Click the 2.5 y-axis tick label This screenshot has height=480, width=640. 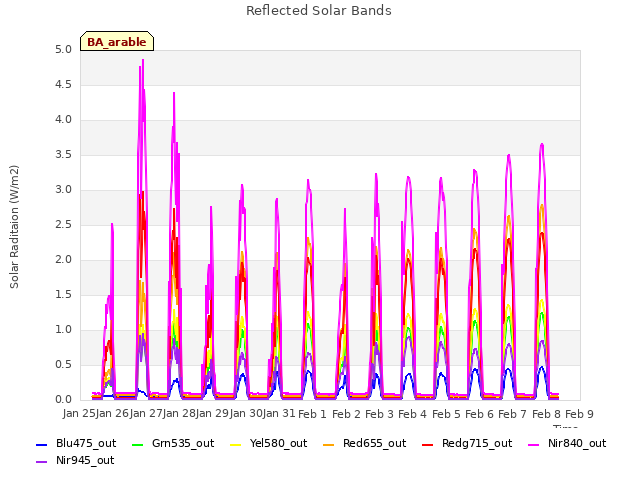(63, 224)
